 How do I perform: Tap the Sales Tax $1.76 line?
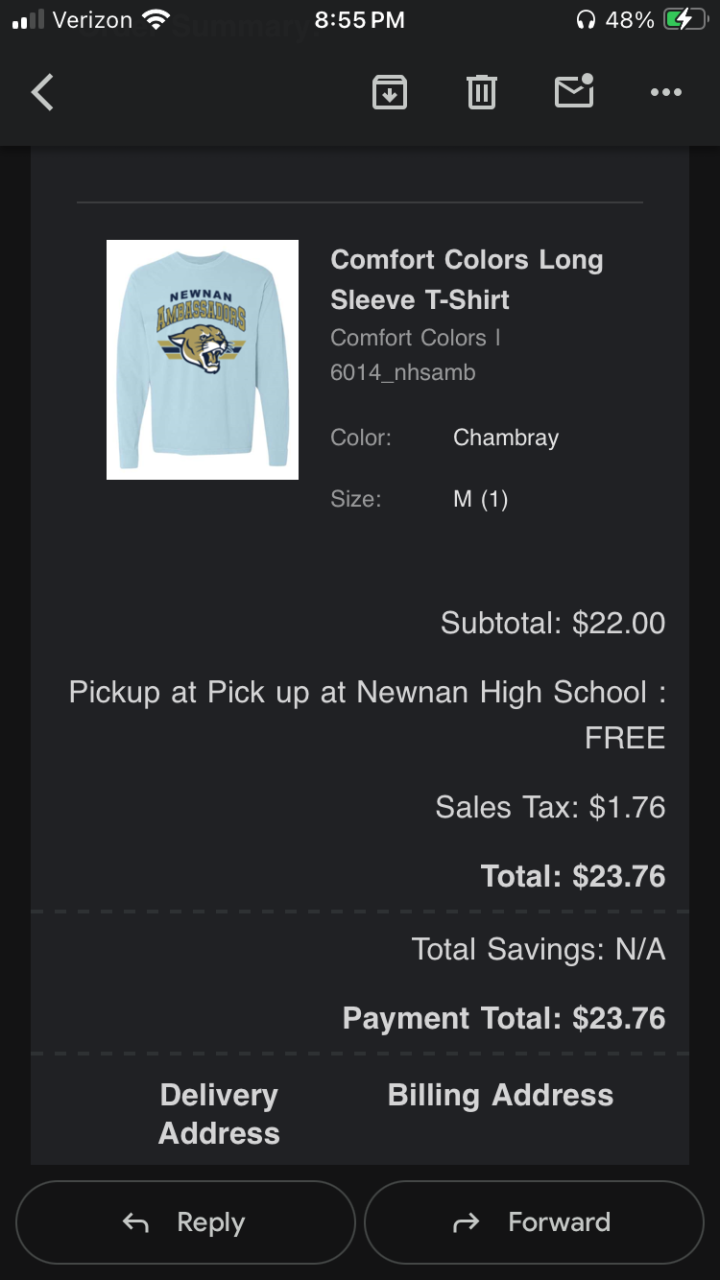pyautogui.click(x=550, y=807)
